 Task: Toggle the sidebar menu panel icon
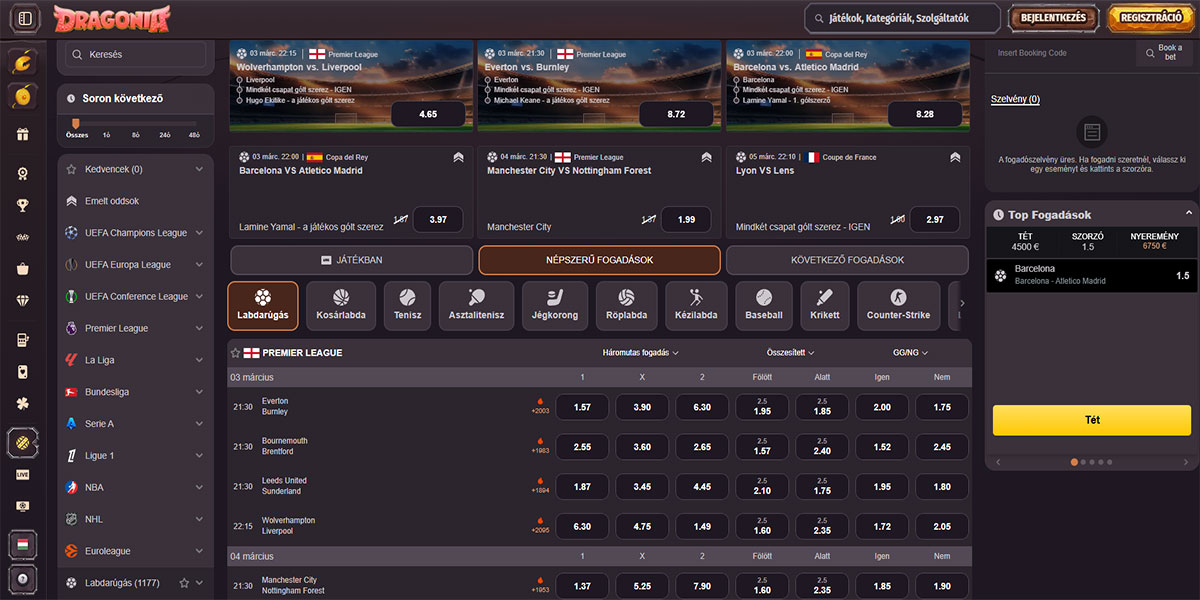(x=25, y=18)
